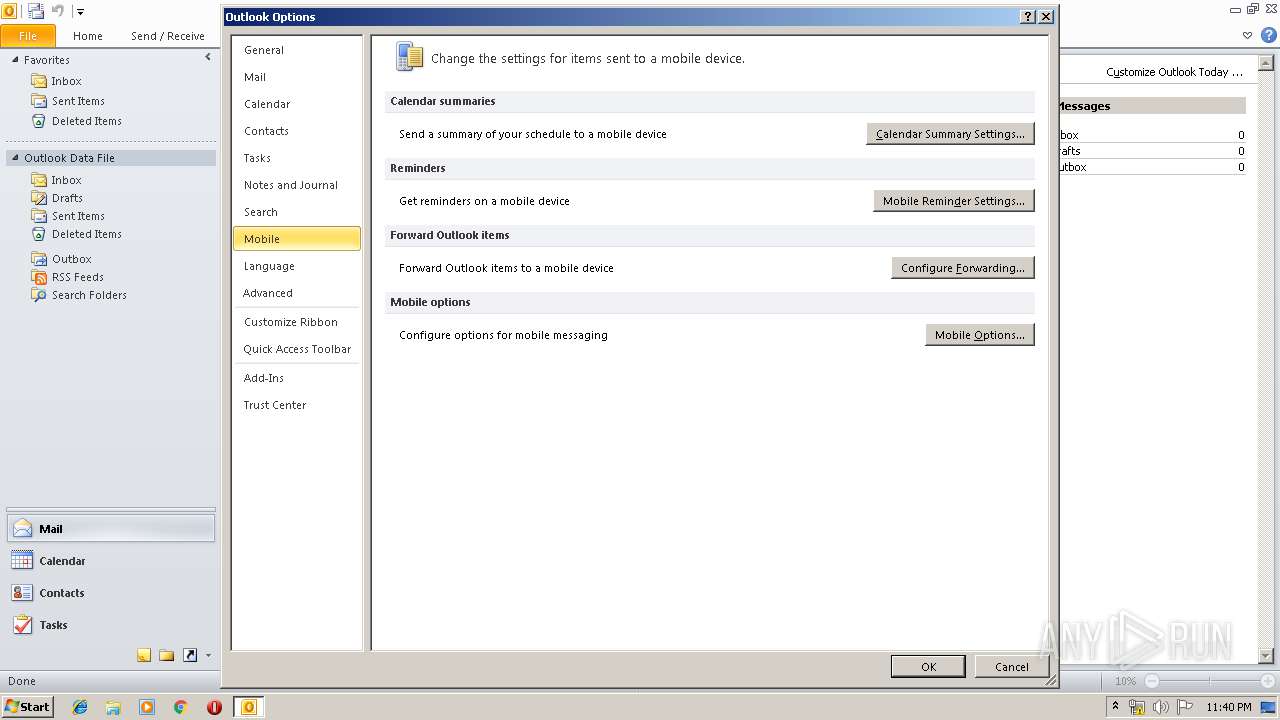Click the Send/Receive All Folders quick access icon

tap(36, 11)
